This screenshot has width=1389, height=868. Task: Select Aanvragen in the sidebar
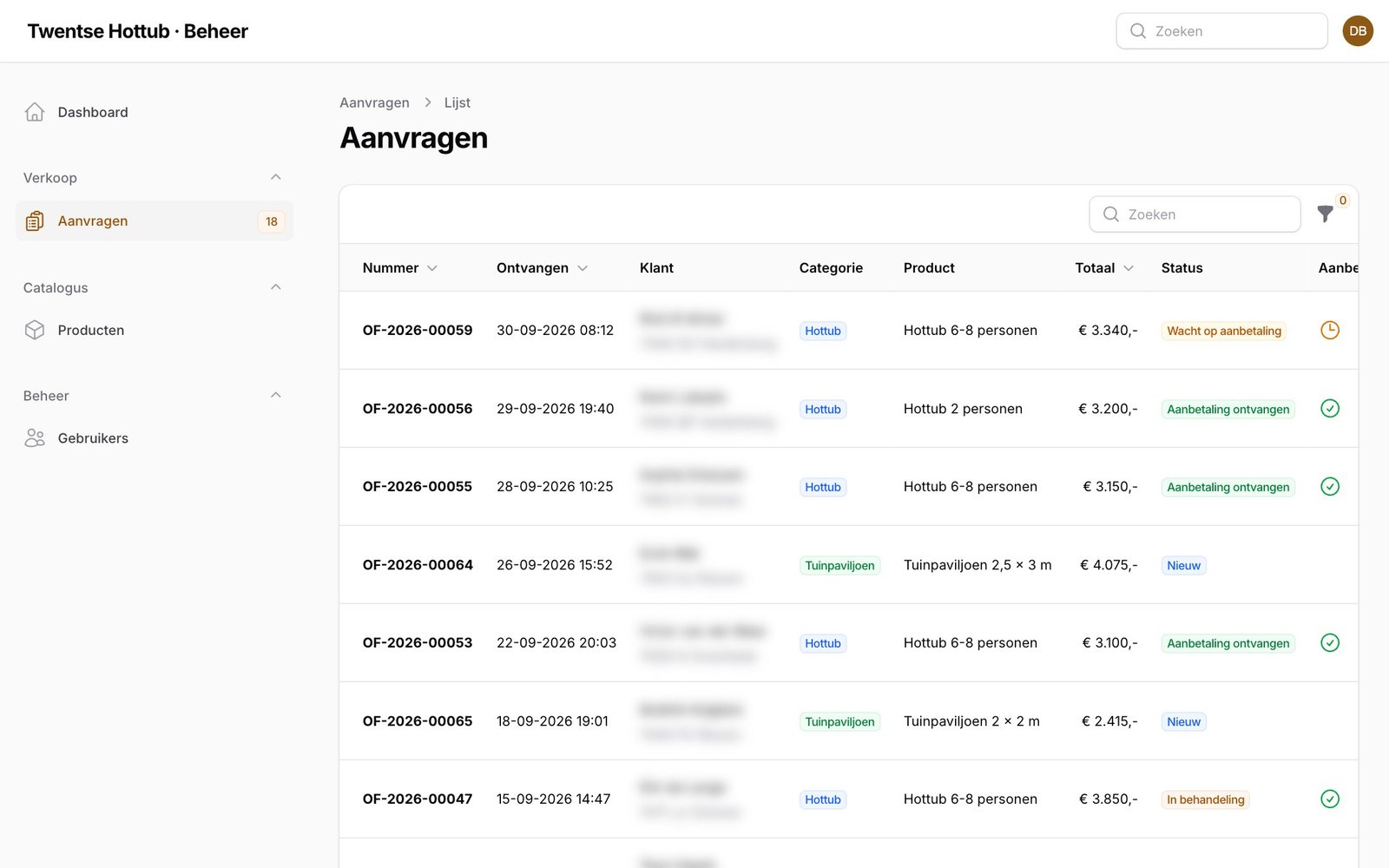[x=155, y=221]
